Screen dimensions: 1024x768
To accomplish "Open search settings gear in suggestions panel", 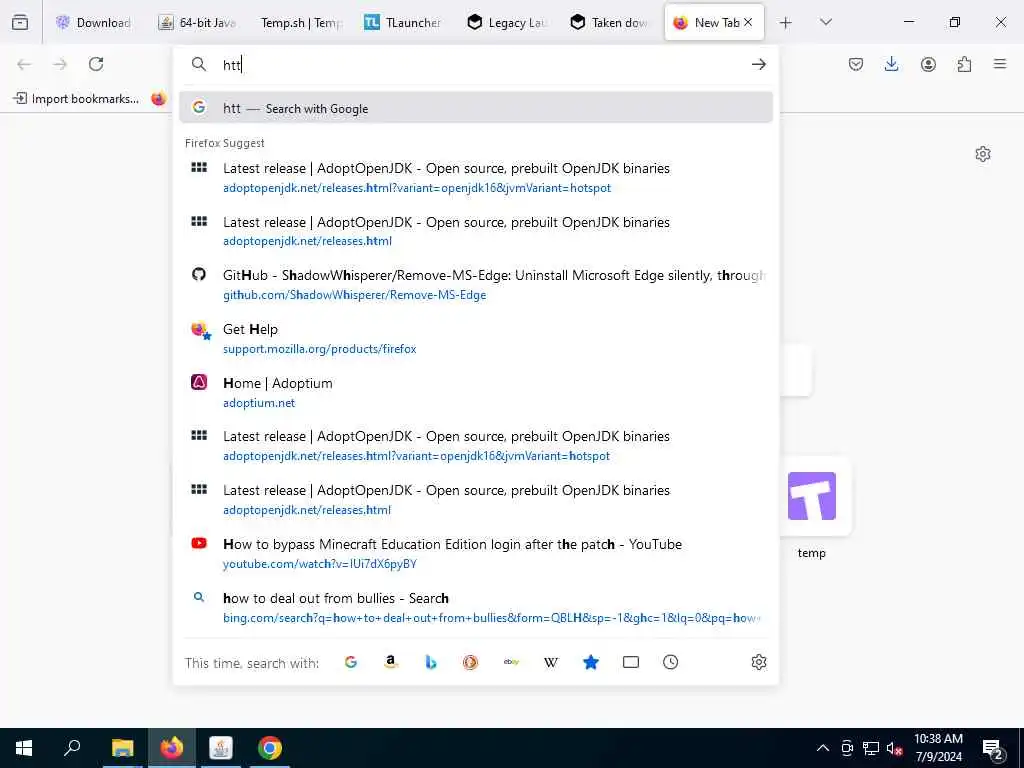I will click(x=759, y=662).
